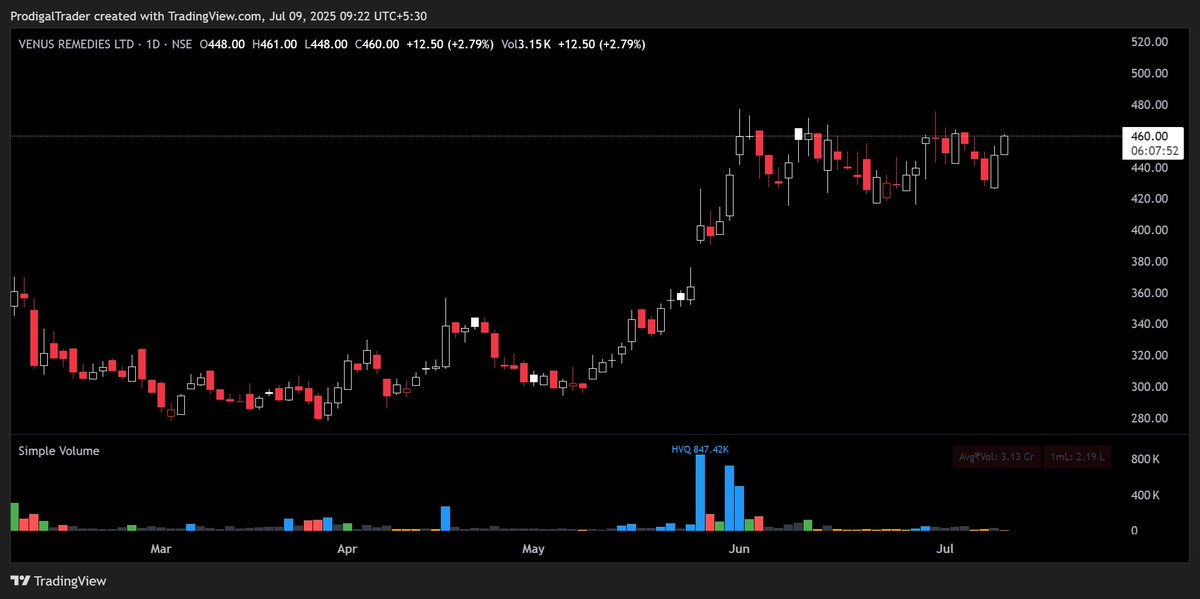This screenshot has height=599, width=1200.
Task: Select the Simple Volume indicator label
Action: coord(59,451)
